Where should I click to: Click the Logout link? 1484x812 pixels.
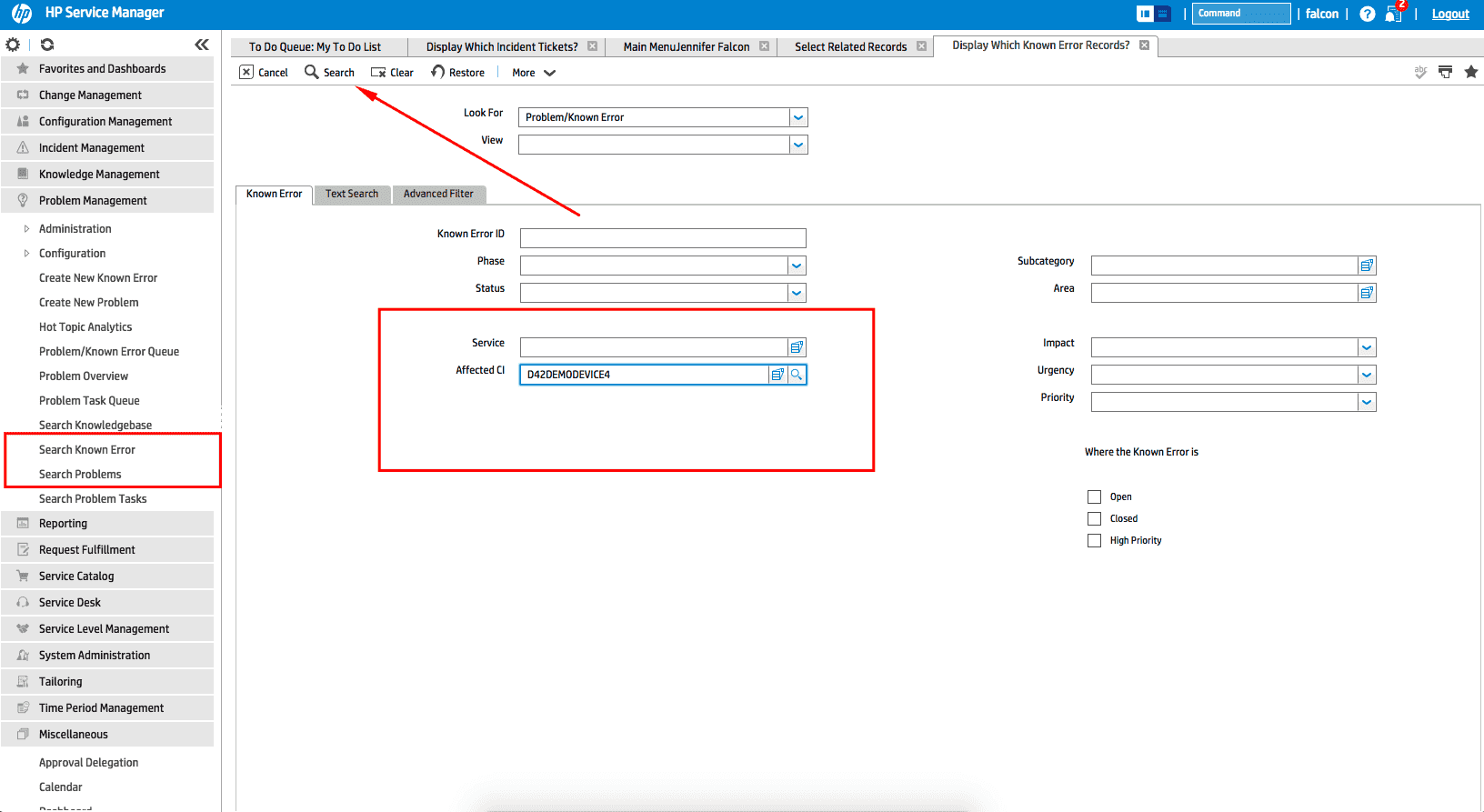(1450, 14)
